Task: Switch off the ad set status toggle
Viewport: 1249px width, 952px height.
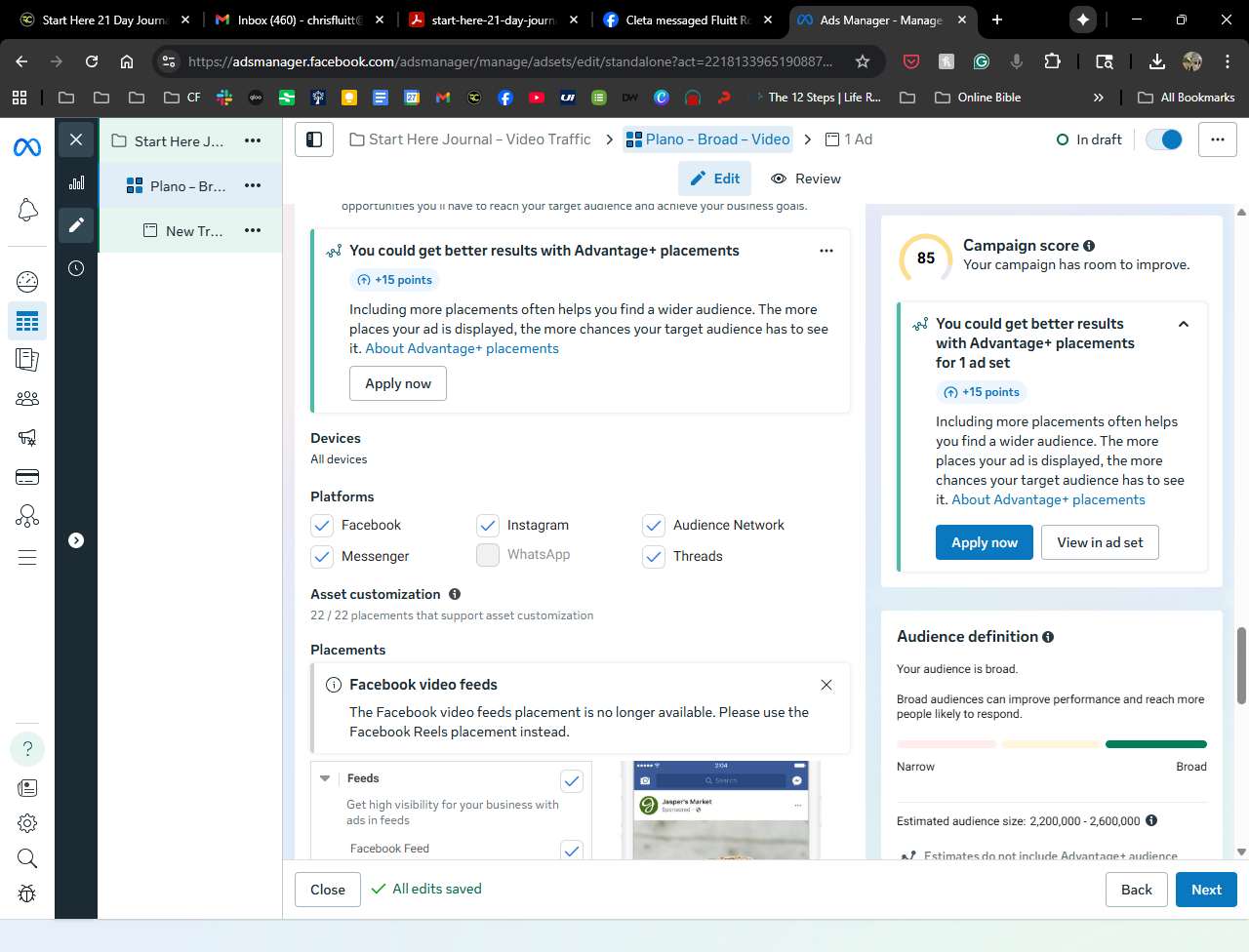Action: click(x=1164, y=139)
